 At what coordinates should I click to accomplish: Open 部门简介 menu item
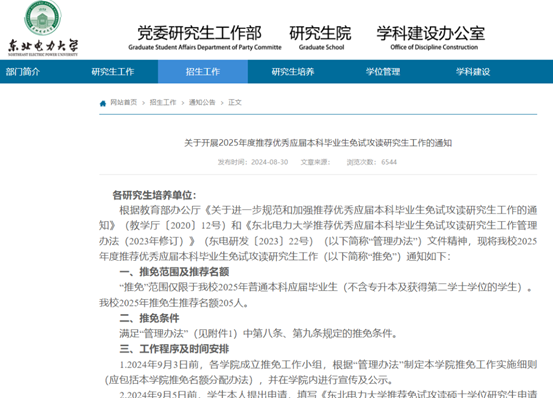tap(23, 72)
